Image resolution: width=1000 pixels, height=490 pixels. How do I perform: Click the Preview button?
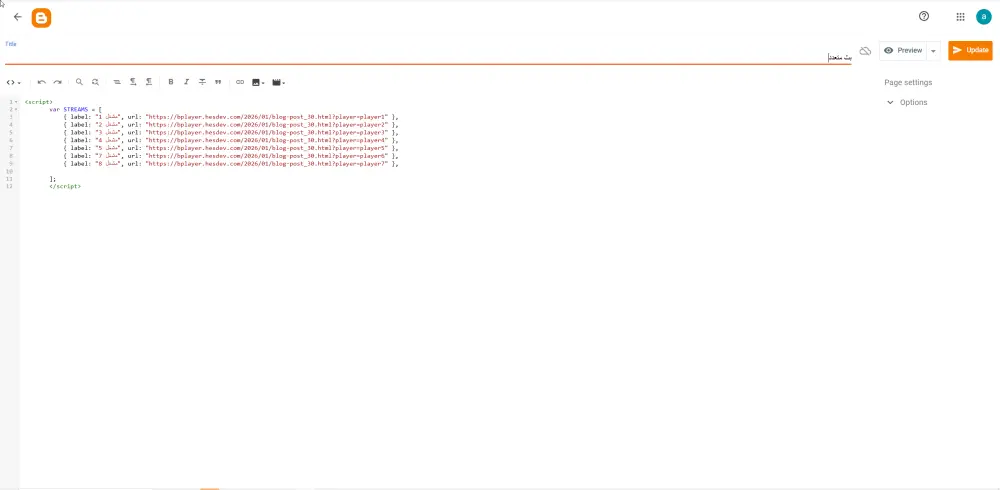(903, 50)
